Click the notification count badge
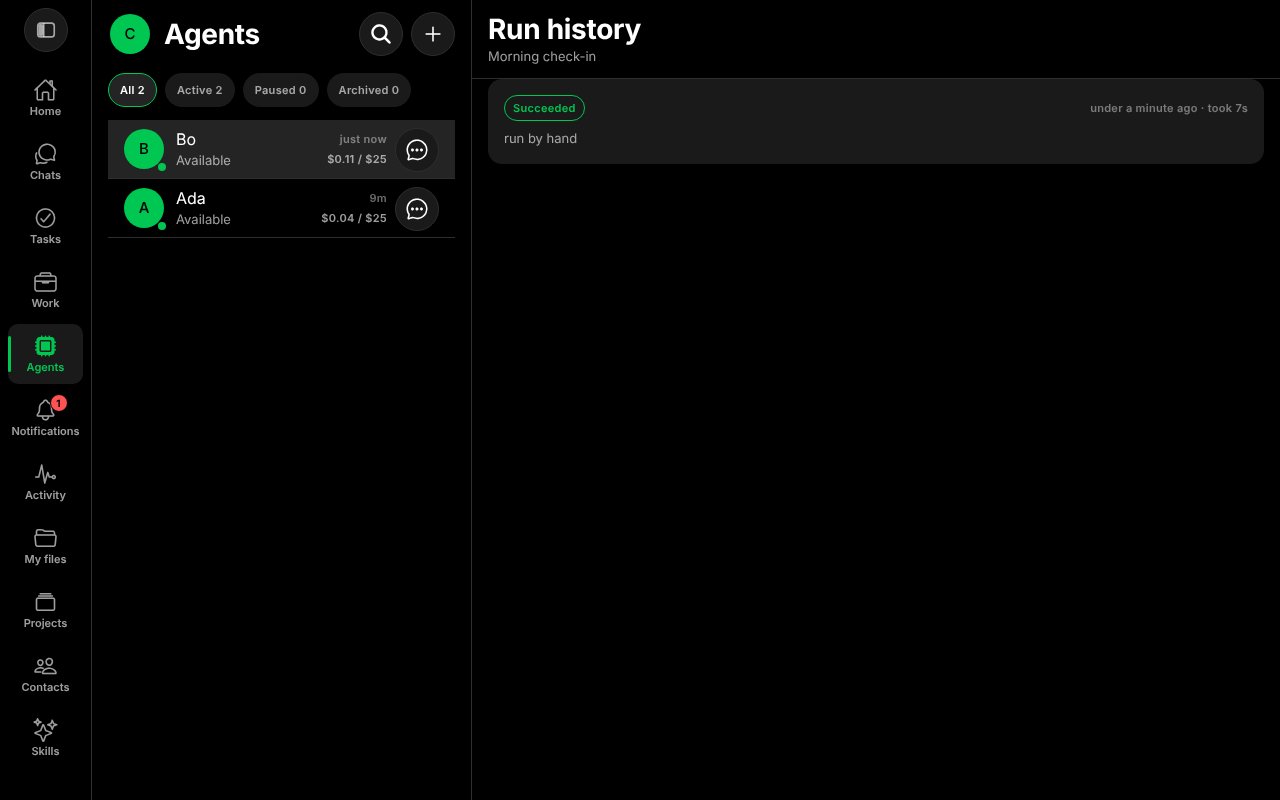The height and width of the screenshot is (800, 1280). [59, 403]
